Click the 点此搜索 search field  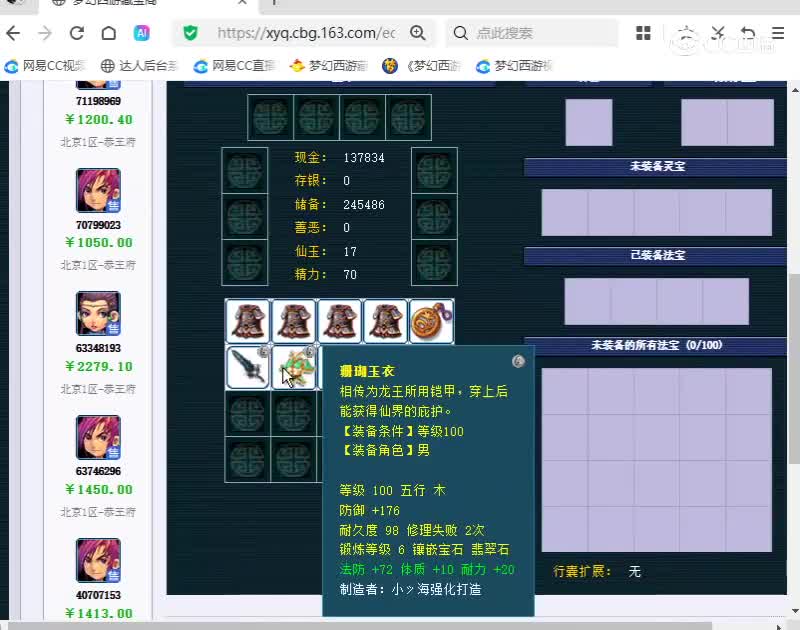532,33
